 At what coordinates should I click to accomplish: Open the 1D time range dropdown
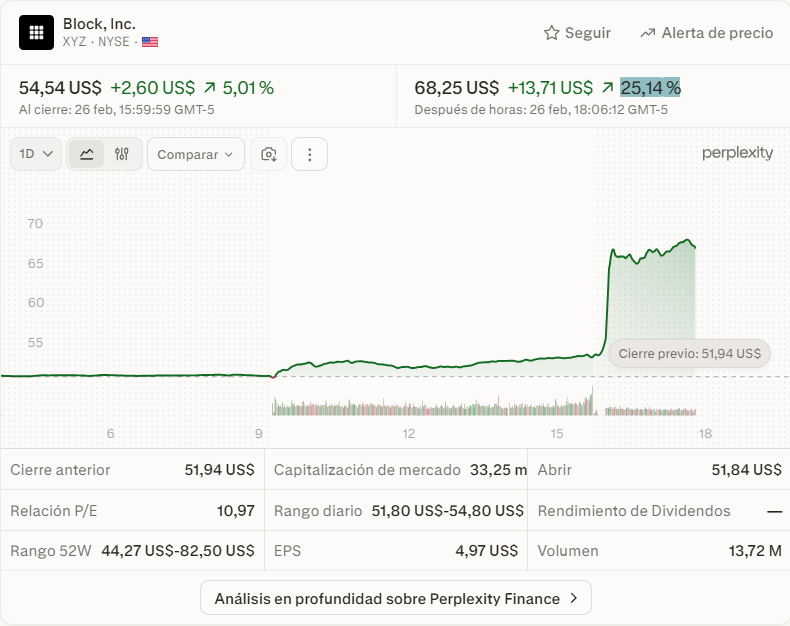point(36,154)
